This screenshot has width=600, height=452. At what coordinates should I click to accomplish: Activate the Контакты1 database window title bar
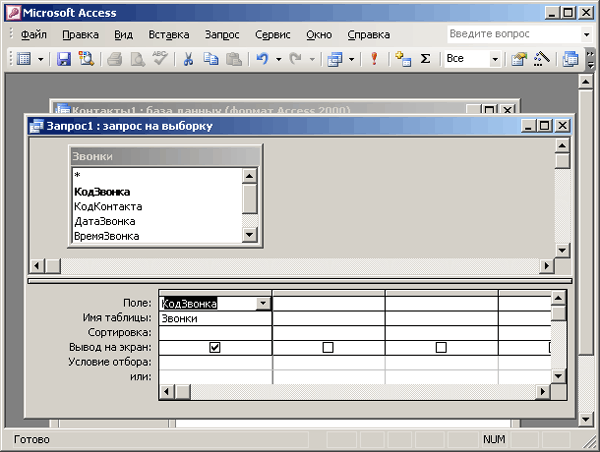pyautogui.click(x=260, y=109)
